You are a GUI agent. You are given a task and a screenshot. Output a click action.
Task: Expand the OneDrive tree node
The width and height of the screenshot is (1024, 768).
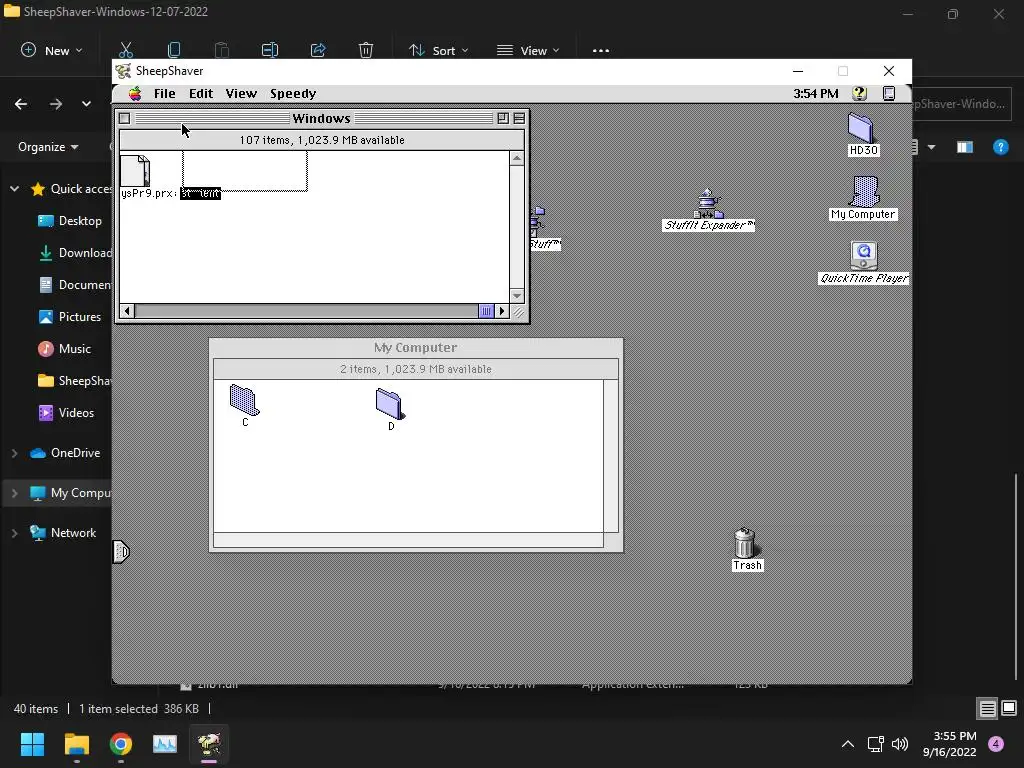point(14,453)
